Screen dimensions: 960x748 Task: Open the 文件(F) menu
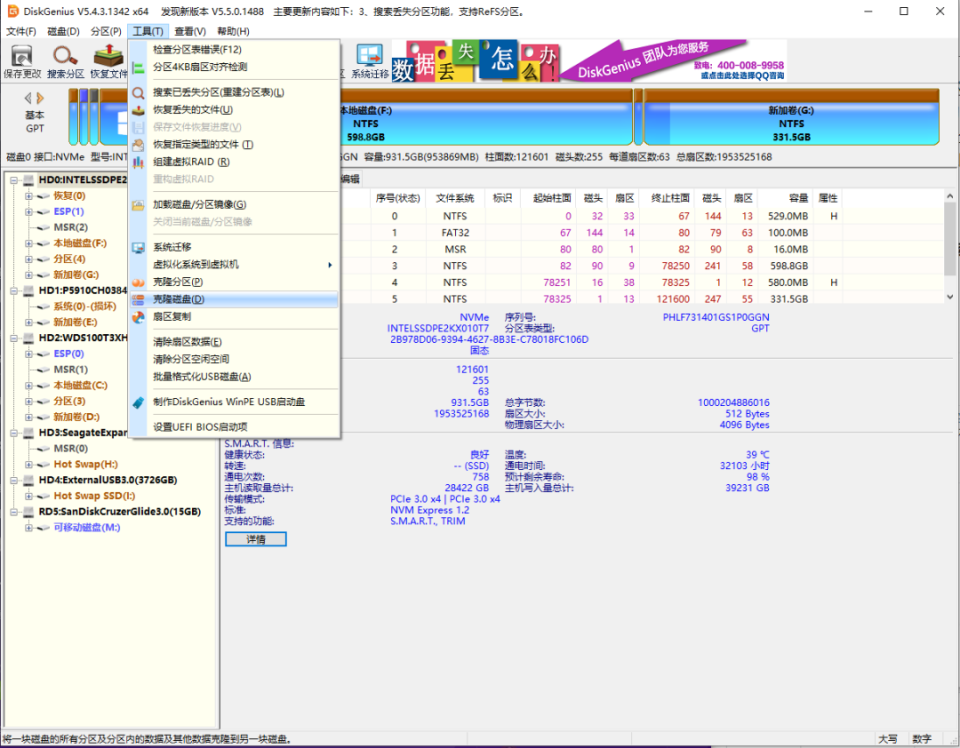click(x=21, y=31)
